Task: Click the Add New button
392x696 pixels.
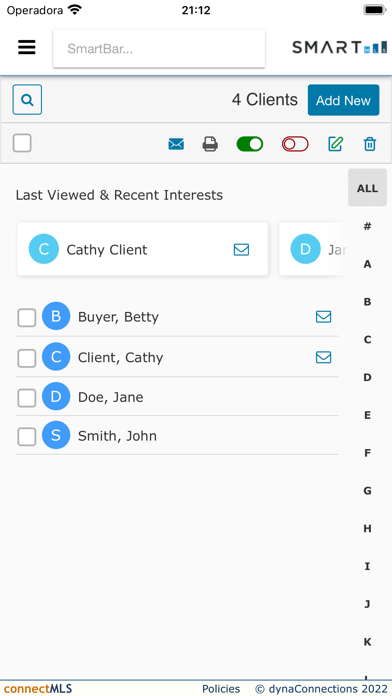Action: (344, 100)
